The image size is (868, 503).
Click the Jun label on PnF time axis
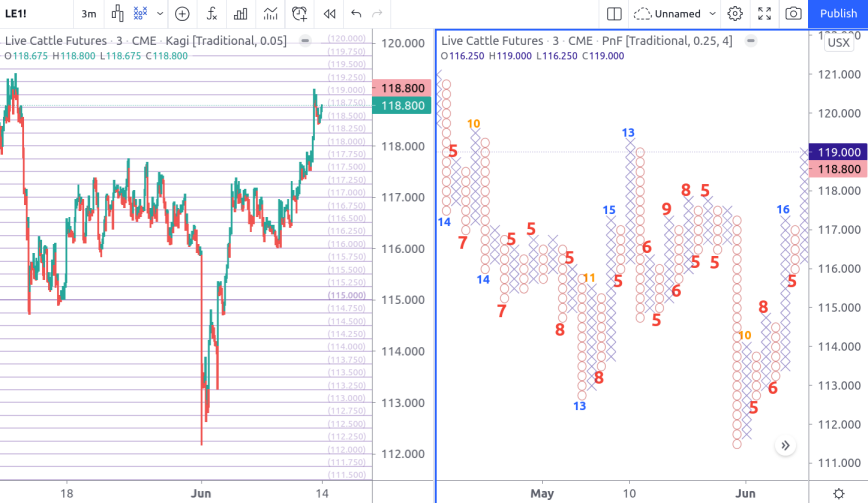click(745, 493)
